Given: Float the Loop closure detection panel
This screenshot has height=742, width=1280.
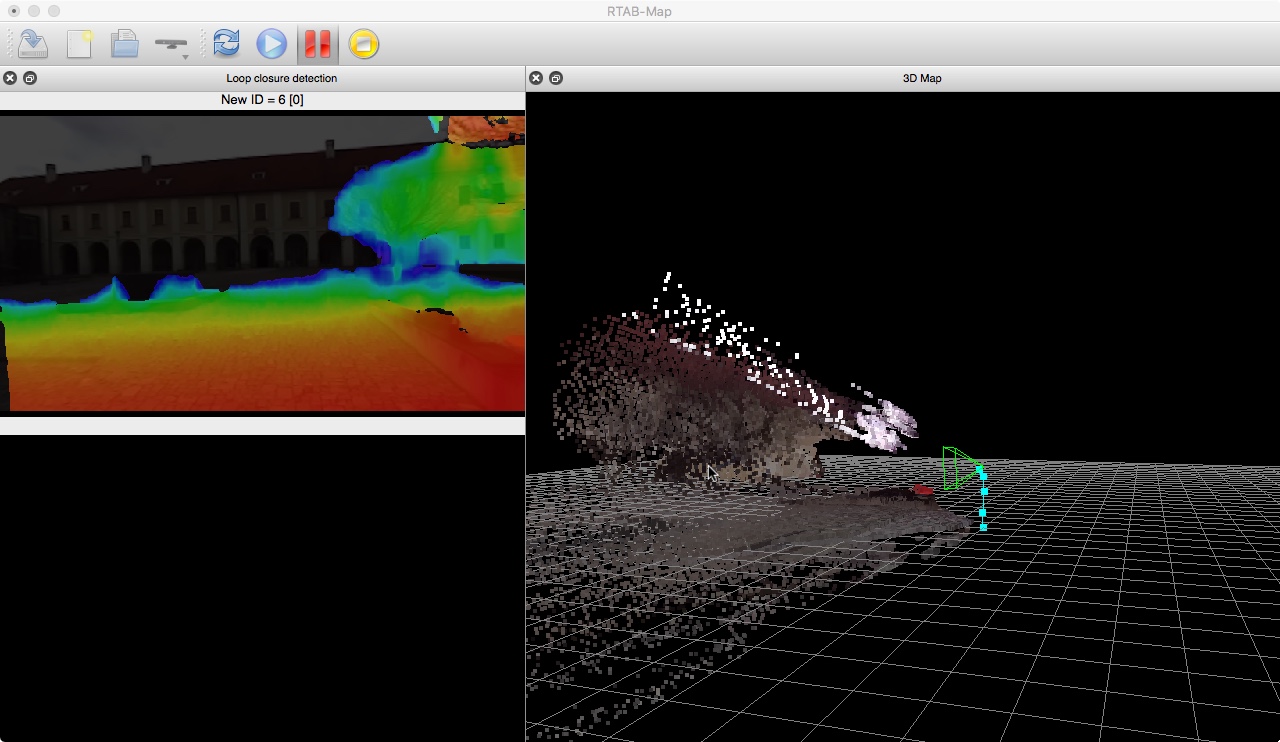Looking at the screenshot, I should tap(30, 78).
